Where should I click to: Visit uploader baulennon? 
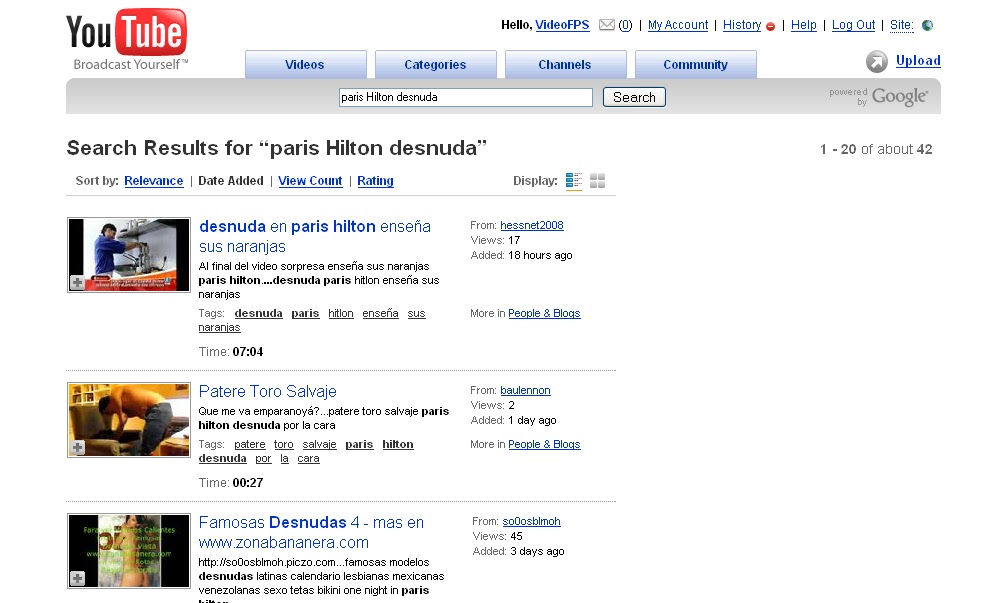[x=525, y=390]
